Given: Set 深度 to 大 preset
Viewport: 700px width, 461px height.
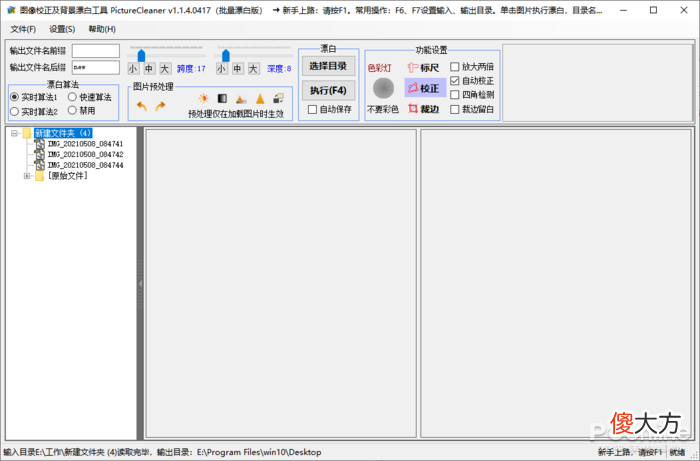Looking at the screenshot, I should pos(254,69).
